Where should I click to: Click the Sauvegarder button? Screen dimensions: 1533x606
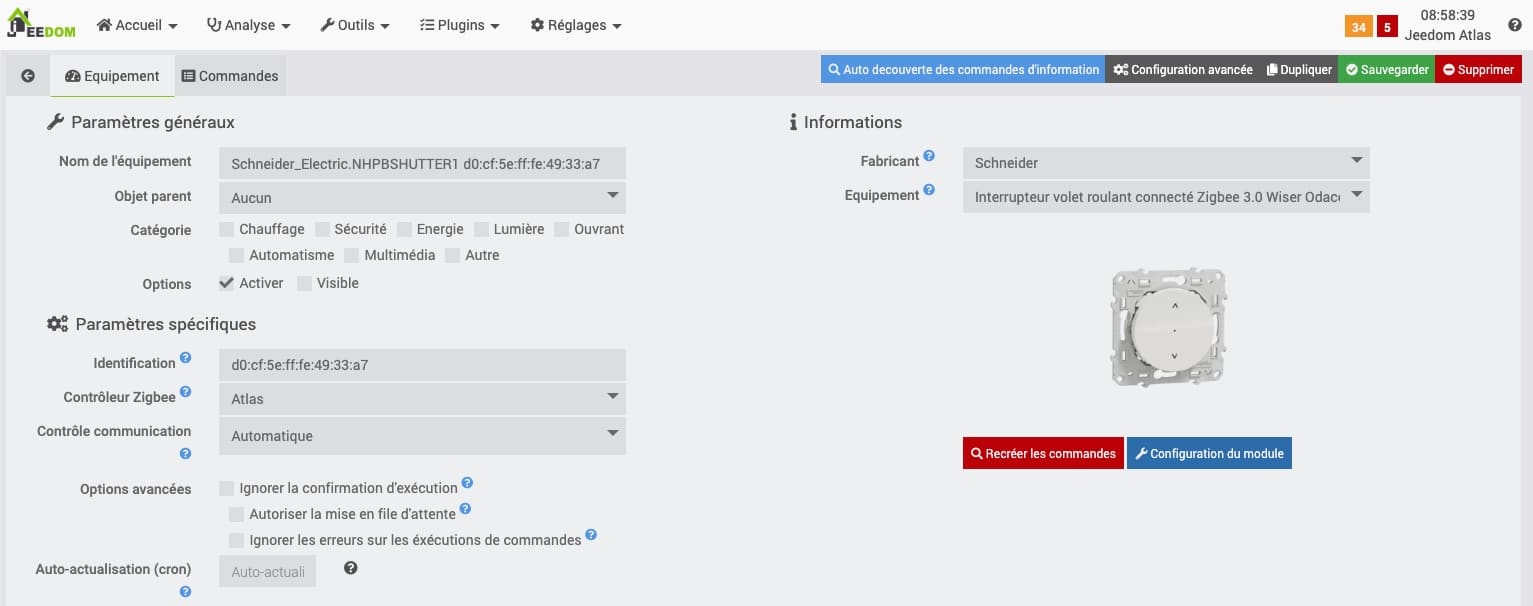pos(1387,69)
